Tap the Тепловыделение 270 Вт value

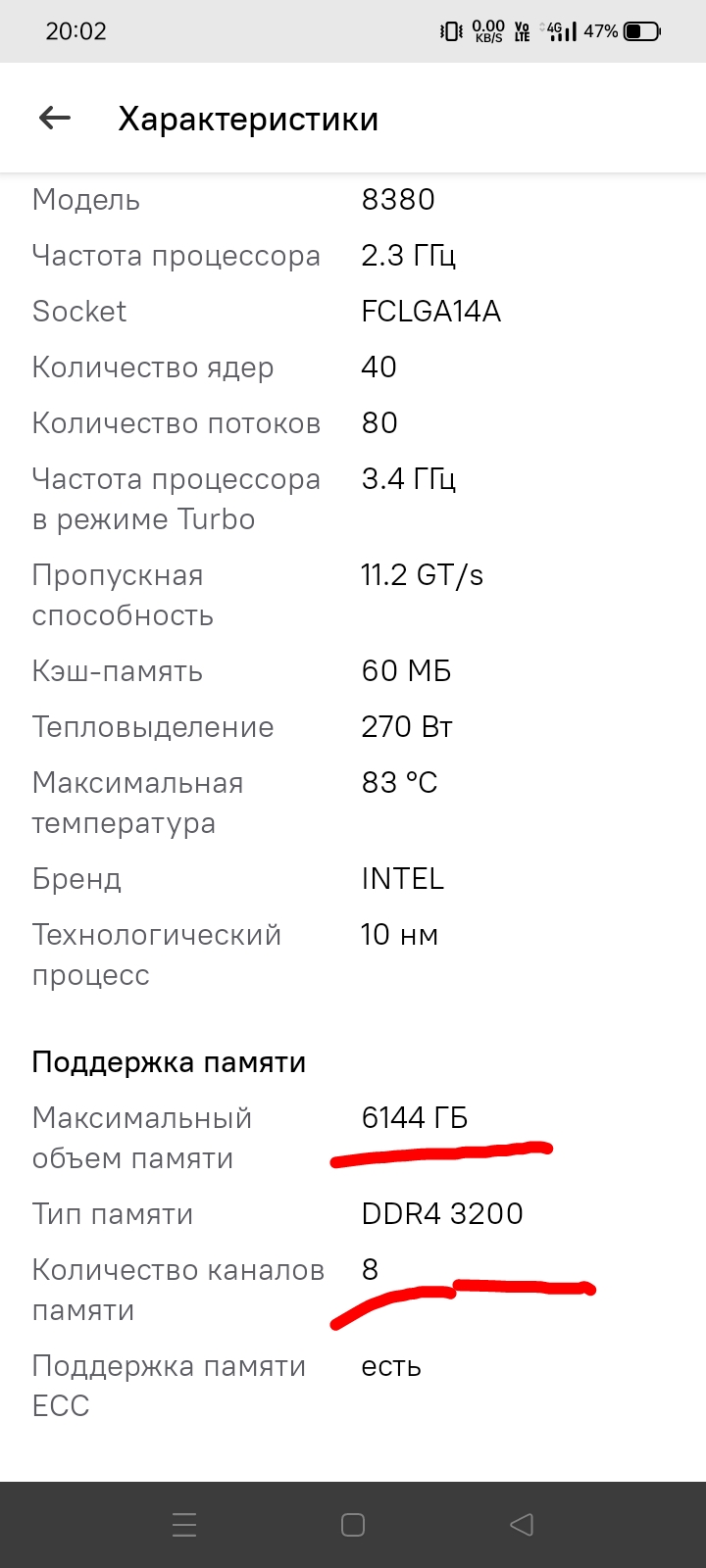(406, 727)
